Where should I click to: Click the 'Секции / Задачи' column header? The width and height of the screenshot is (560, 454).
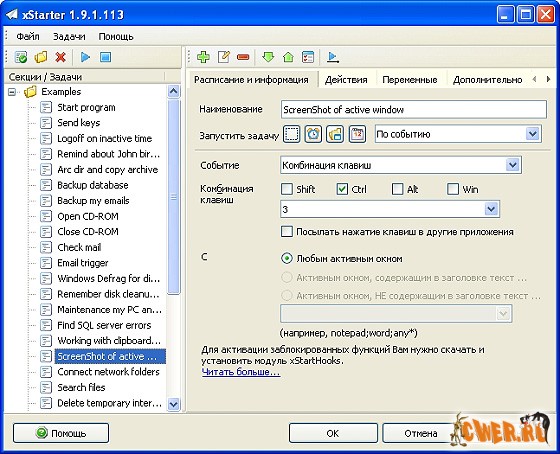click(x=85, y=77)
